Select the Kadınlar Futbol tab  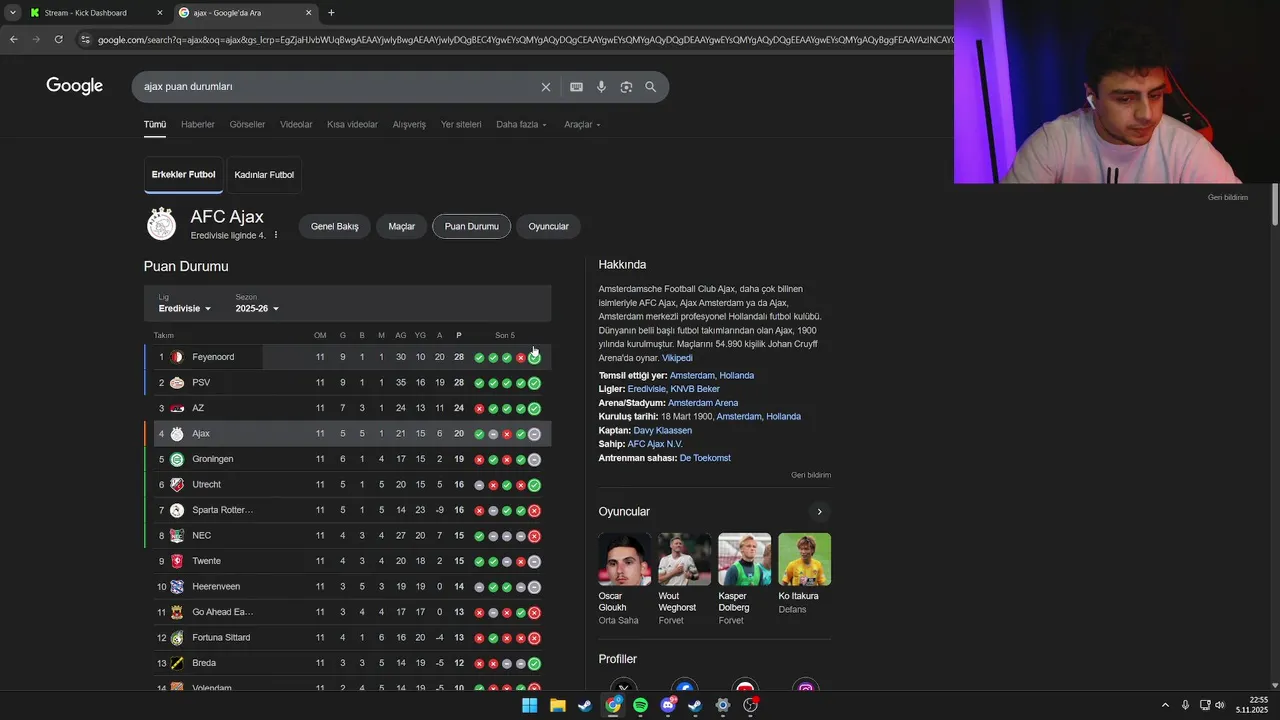click(264, 175)
